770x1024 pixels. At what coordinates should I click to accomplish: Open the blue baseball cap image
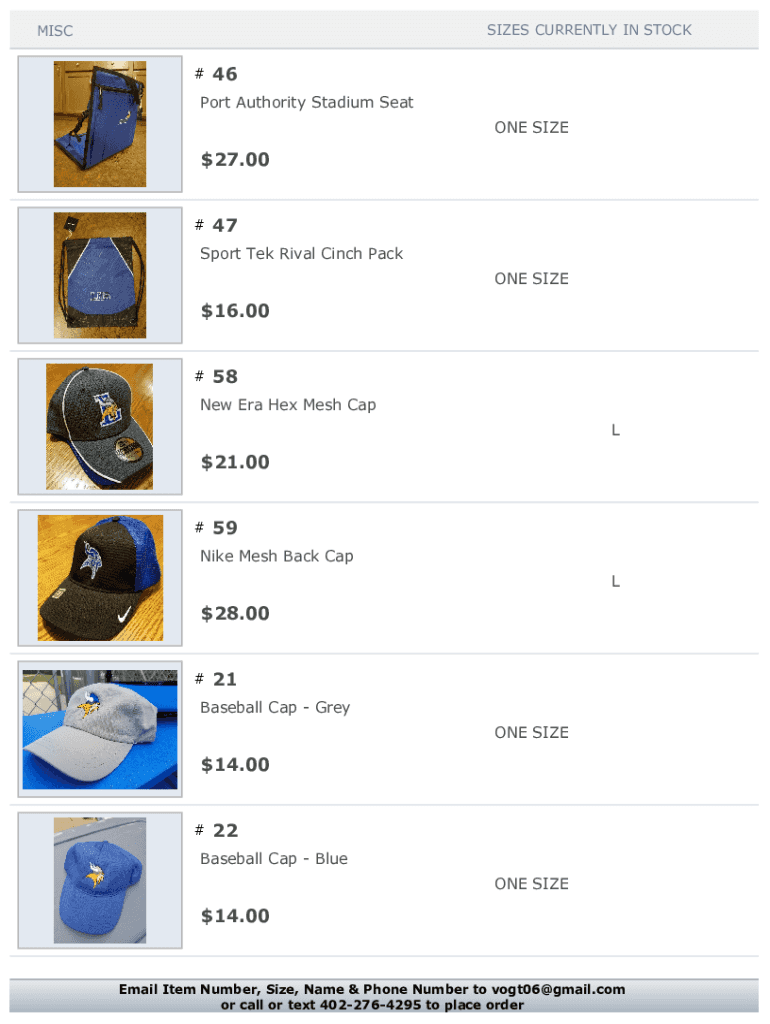(x=100, y=880)
